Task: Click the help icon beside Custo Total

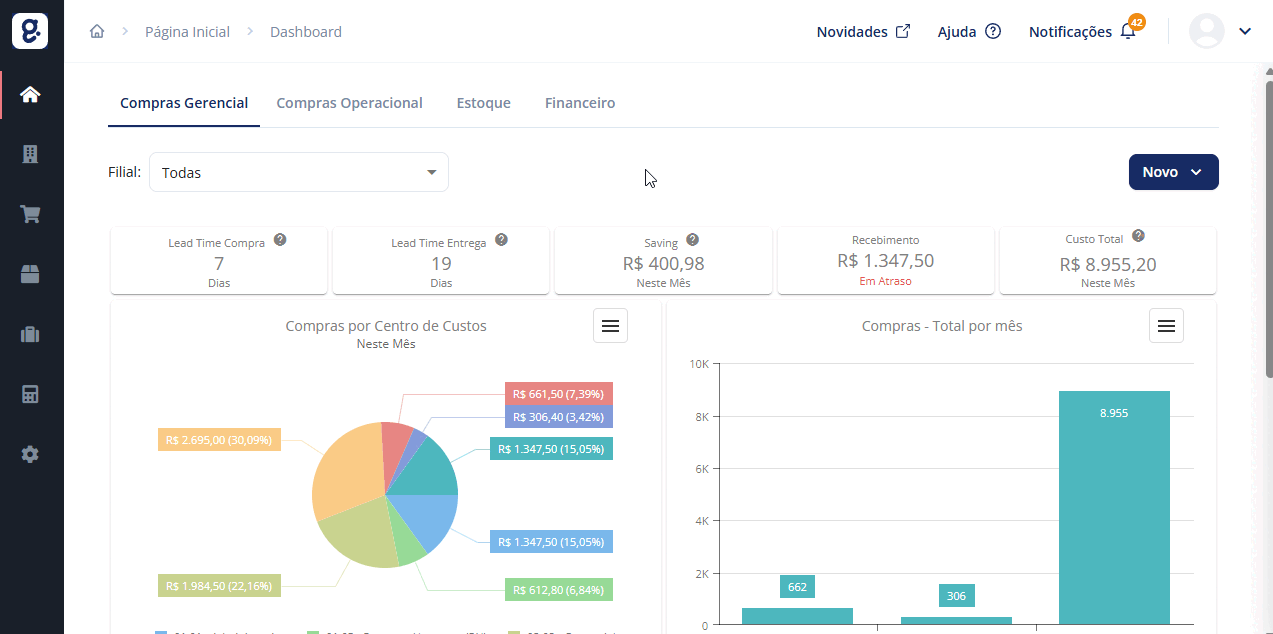Action: coord(1138,237)
